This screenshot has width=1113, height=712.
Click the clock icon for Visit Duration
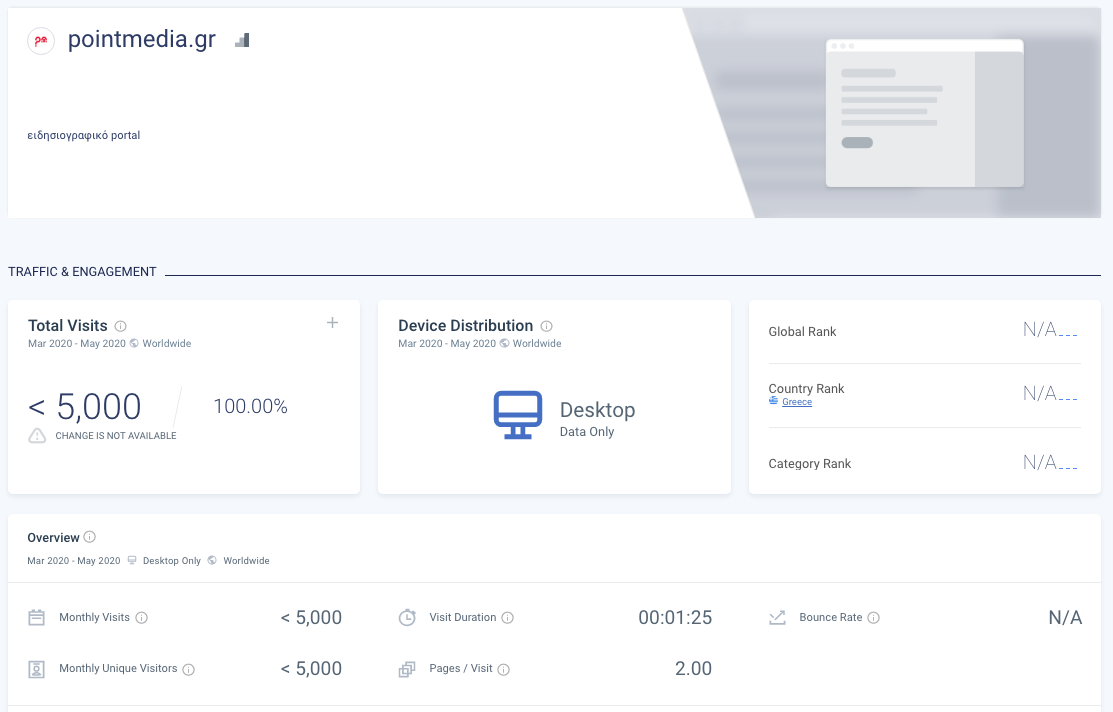(x=407, y=618)
